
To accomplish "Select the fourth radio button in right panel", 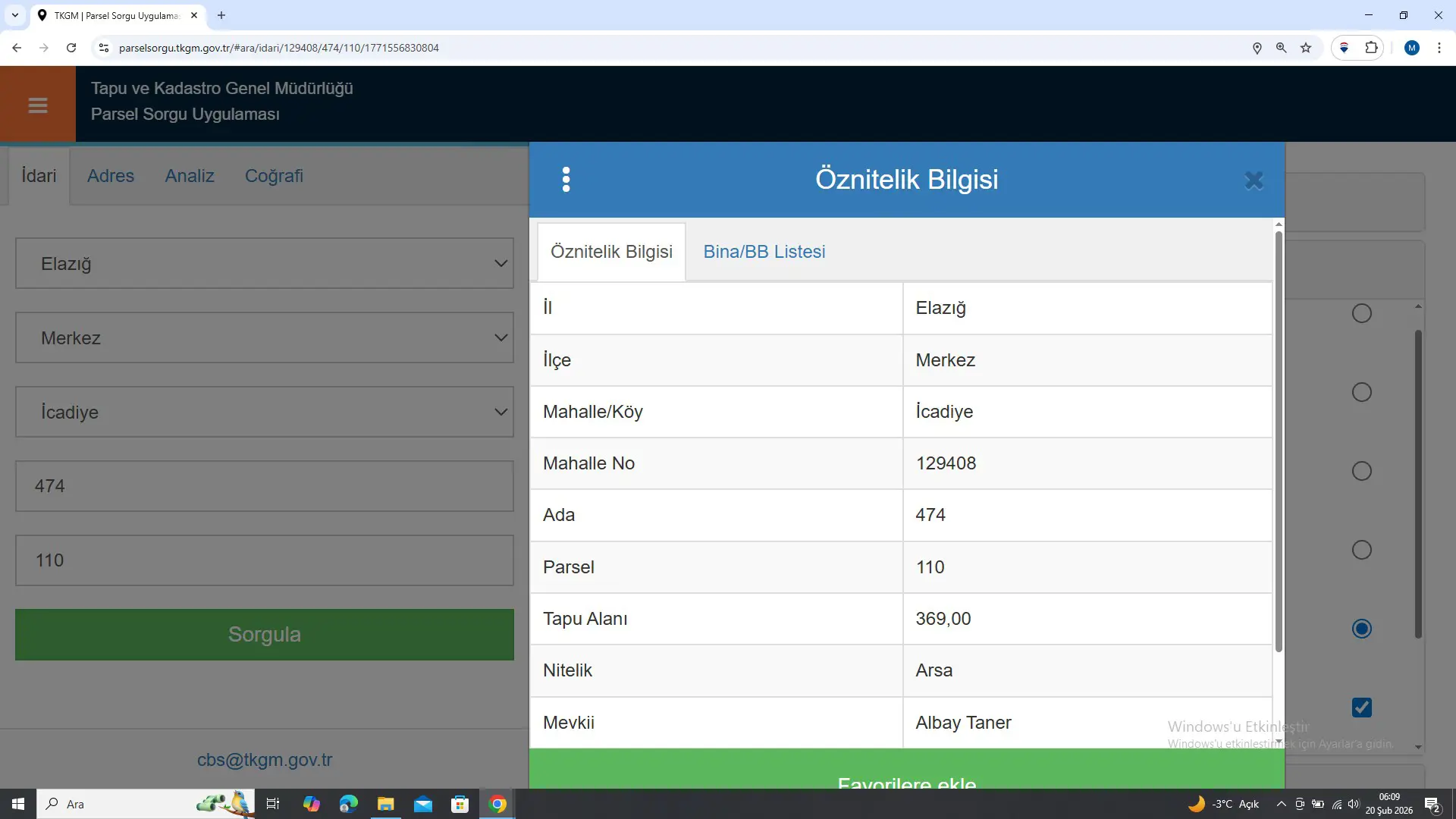I will (x=1362, y=550).
